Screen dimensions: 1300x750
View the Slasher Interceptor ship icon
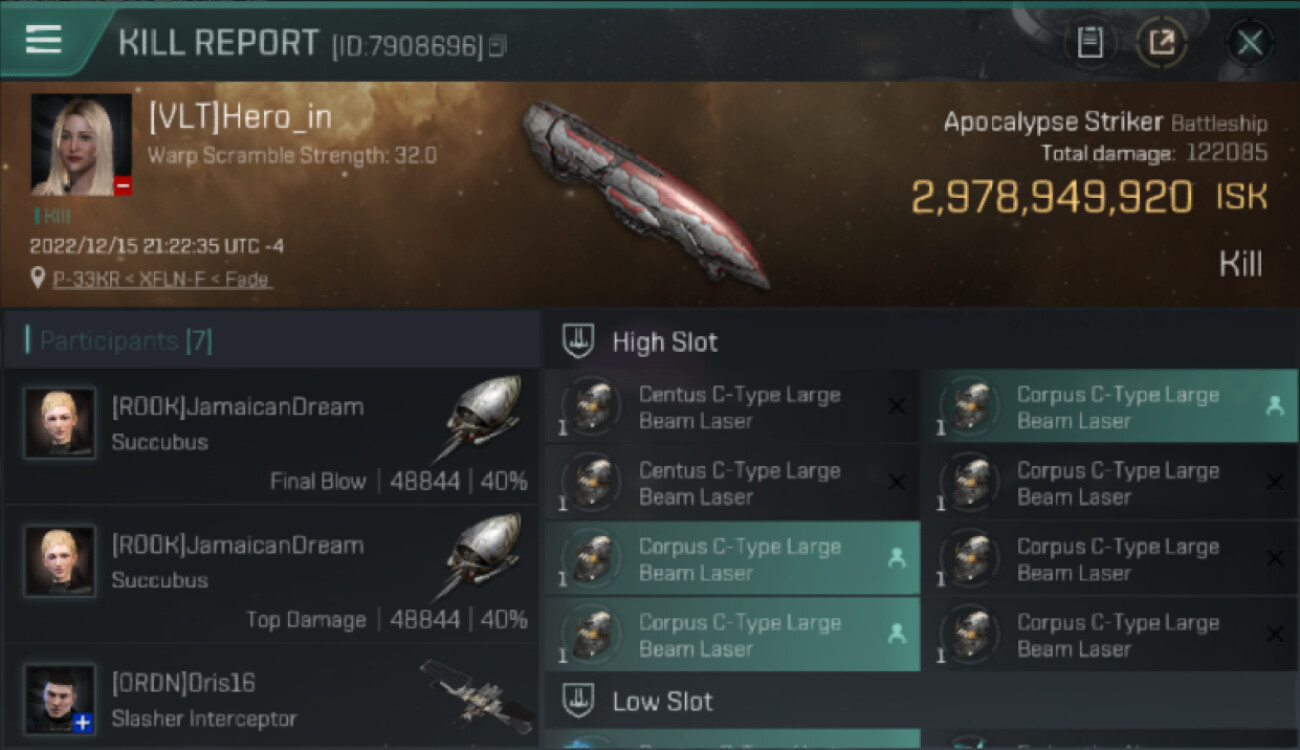pyautogui.click(x=476, y=696)
